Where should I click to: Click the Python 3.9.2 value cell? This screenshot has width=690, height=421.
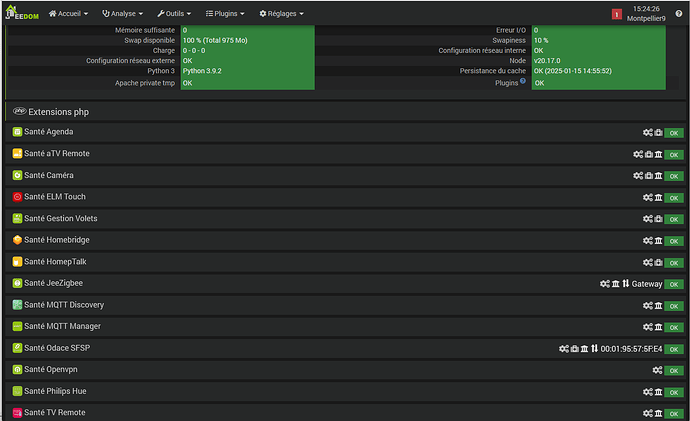[x=248, y=71]
